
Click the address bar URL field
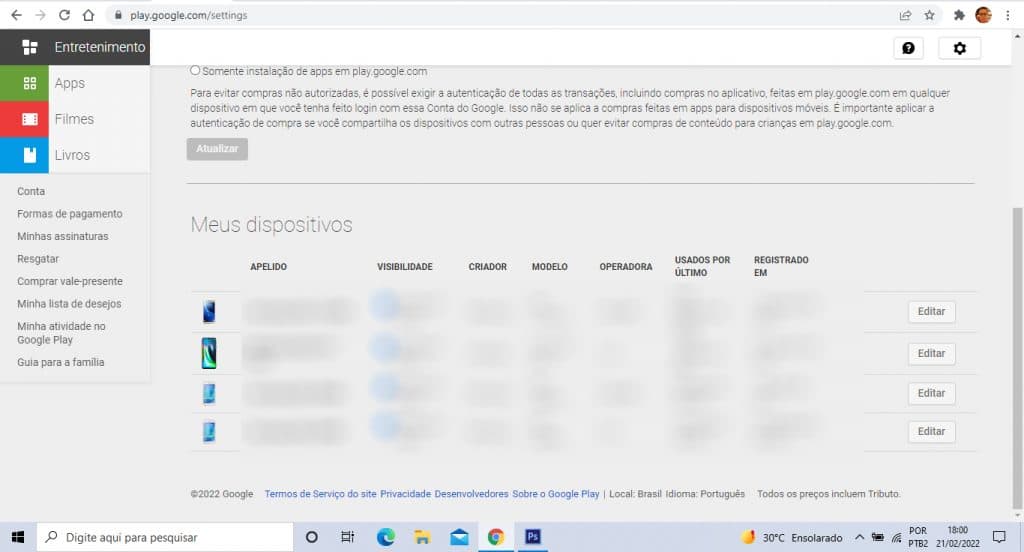(x=496, y=15)
